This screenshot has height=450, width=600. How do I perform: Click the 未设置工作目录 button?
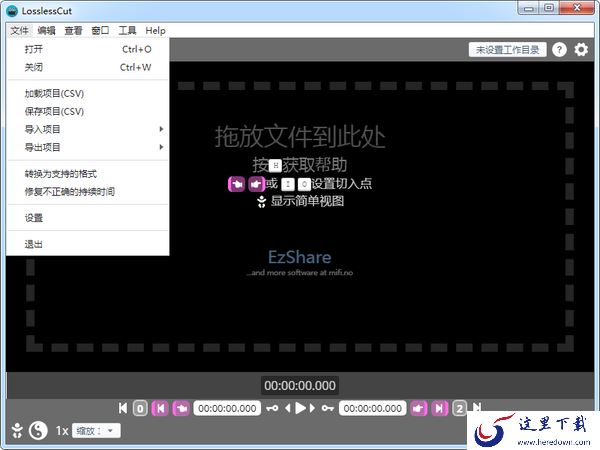[507, 50]
